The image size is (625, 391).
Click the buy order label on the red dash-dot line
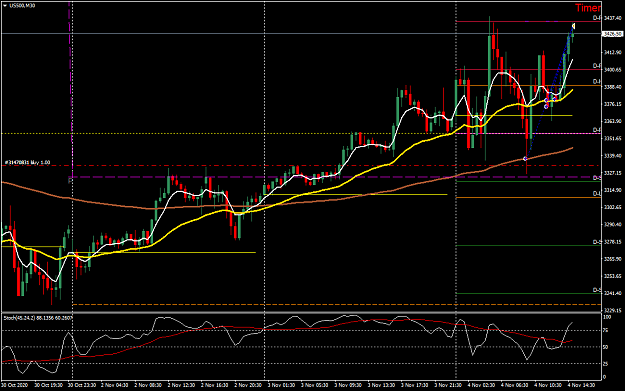[x=28, y=162]
